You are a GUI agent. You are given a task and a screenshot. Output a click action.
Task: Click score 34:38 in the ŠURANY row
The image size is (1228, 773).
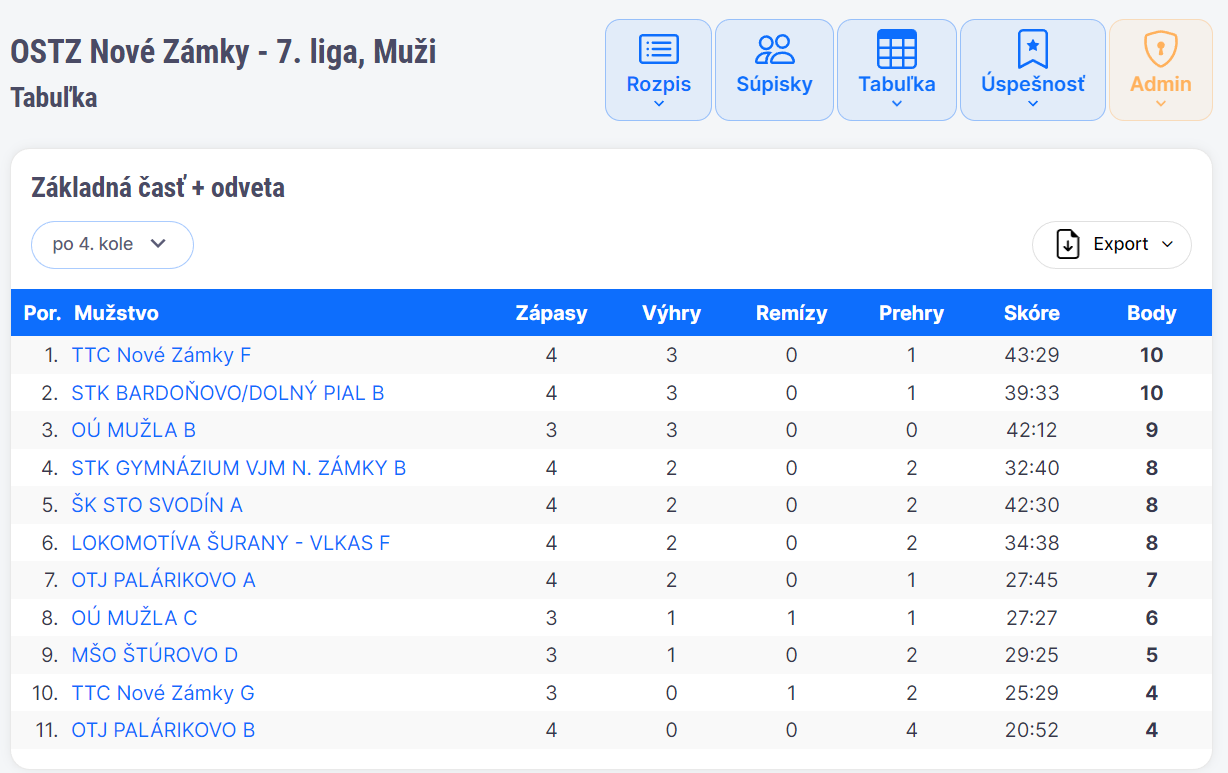(x=1031, y=543)
